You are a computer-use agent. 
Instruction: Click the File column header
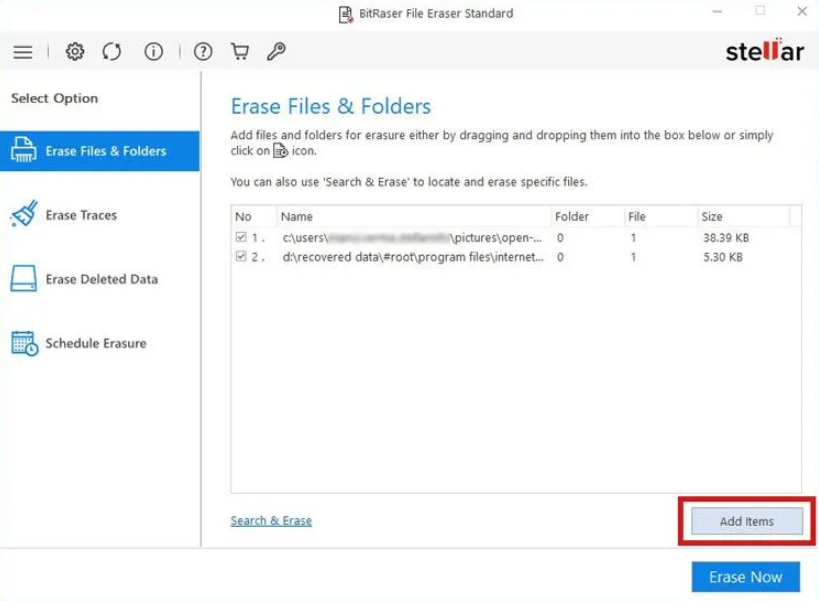pos(660,216)
